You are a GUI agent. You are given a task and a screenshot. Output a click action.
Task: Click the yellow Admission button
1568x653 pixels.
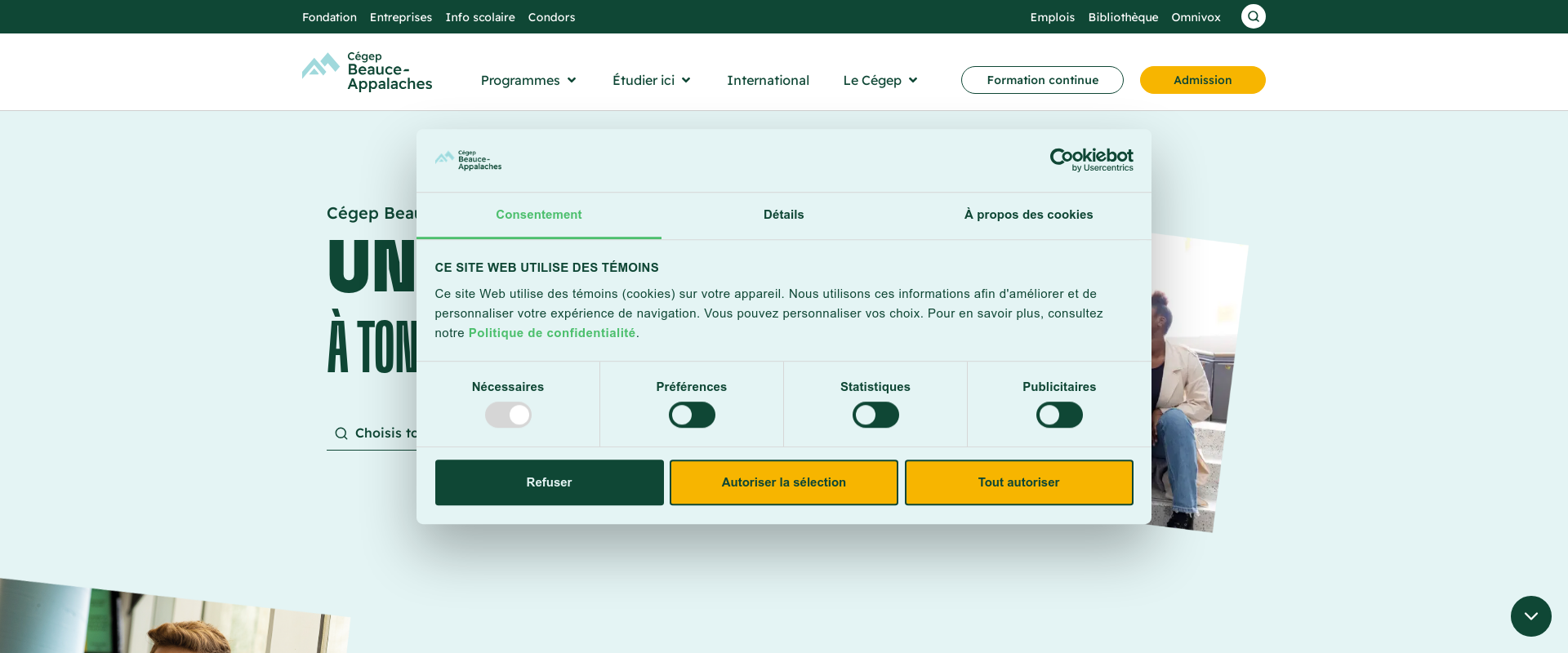click(1202, 80)
